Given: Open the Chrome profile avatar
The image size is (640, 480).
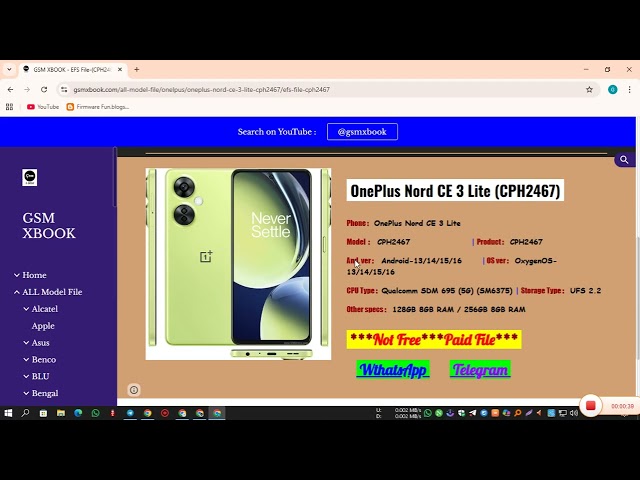Looking at the screenshot, I should coord(612,89).
